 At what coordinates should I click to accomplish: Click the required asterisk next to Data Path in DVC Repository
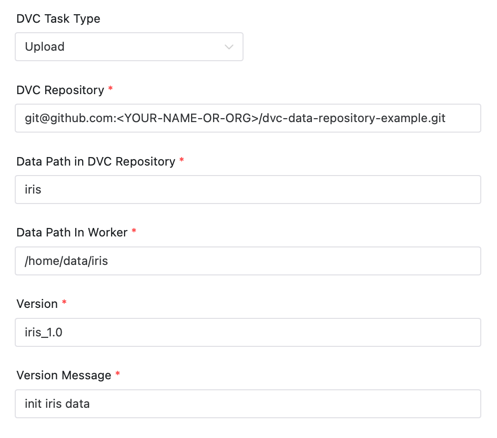[182, 160]
